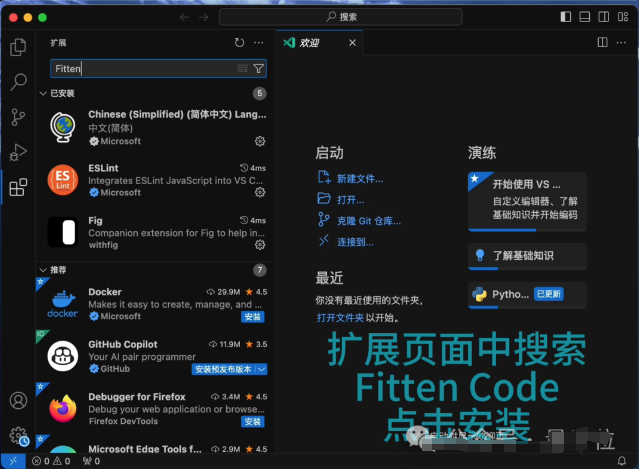The width and height of the screenshot is (639, 469).
Task: Click the open folder link
Action: (340, 317)
